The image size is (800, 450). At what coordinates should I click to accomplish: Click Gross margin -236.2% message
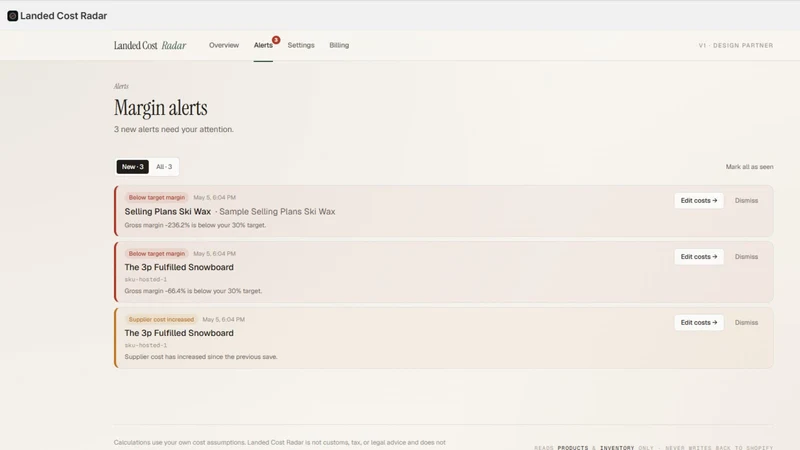coord(195,225)
